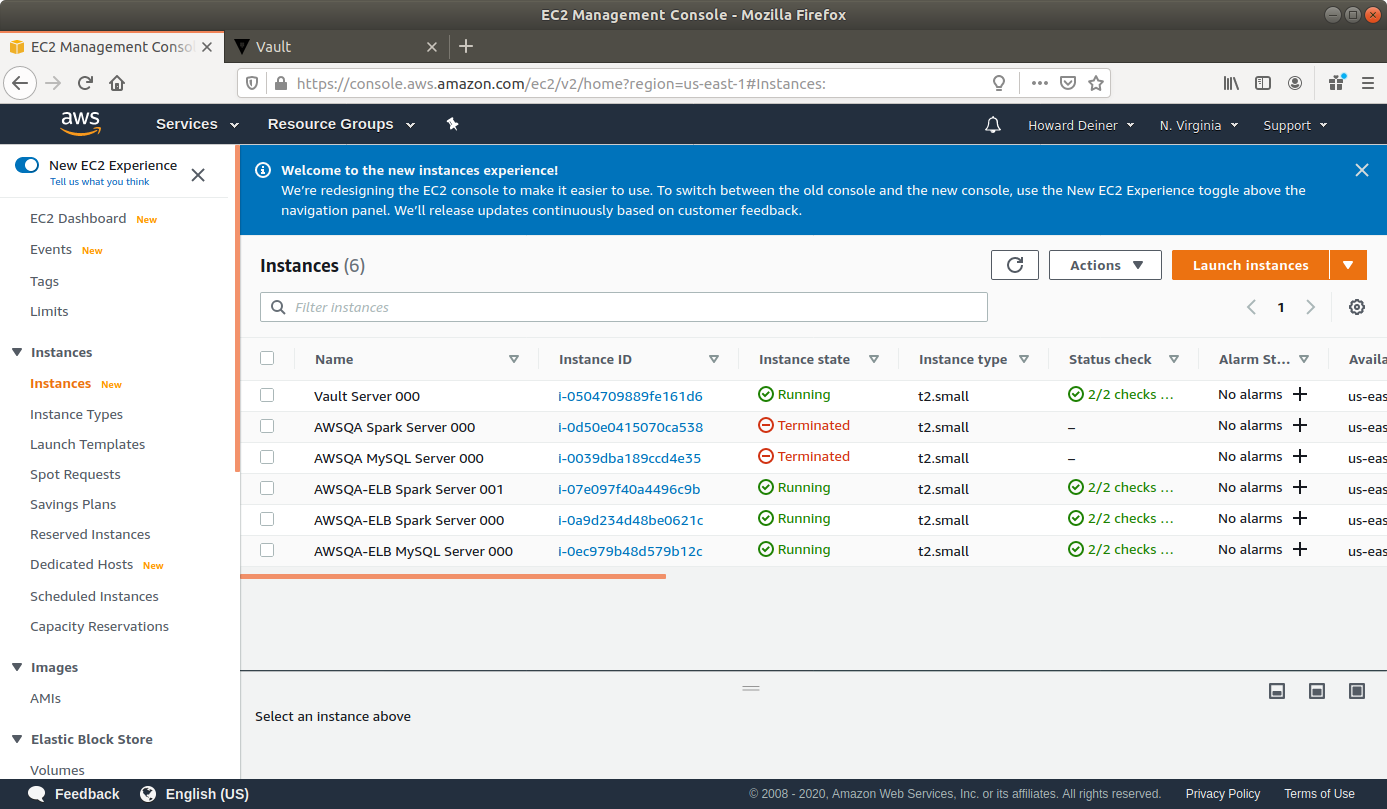Collapse the Elastic Block Store section

[17, 739]
